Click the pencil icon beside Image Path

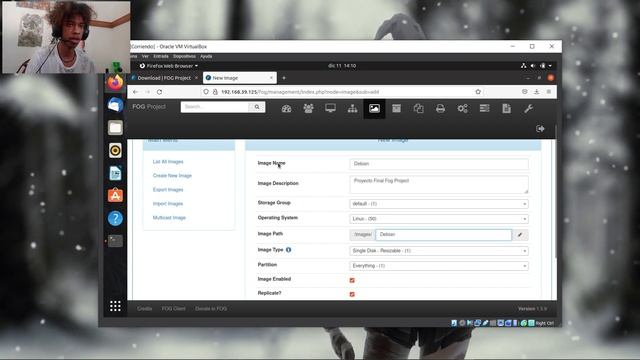coord(520,235)
